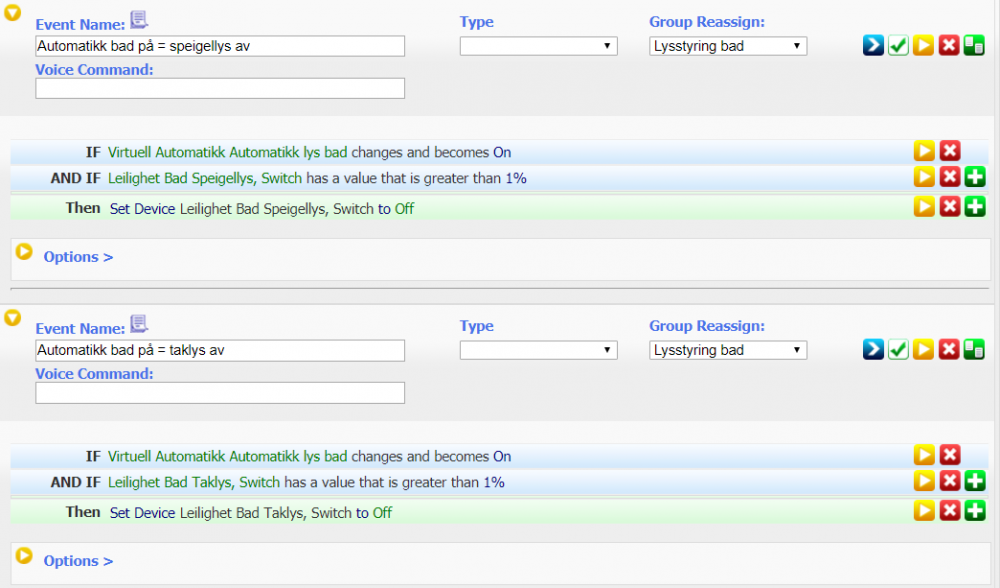
Task: Click 'Off' value in the Bad Taklys action
Action: click(382, 513)
